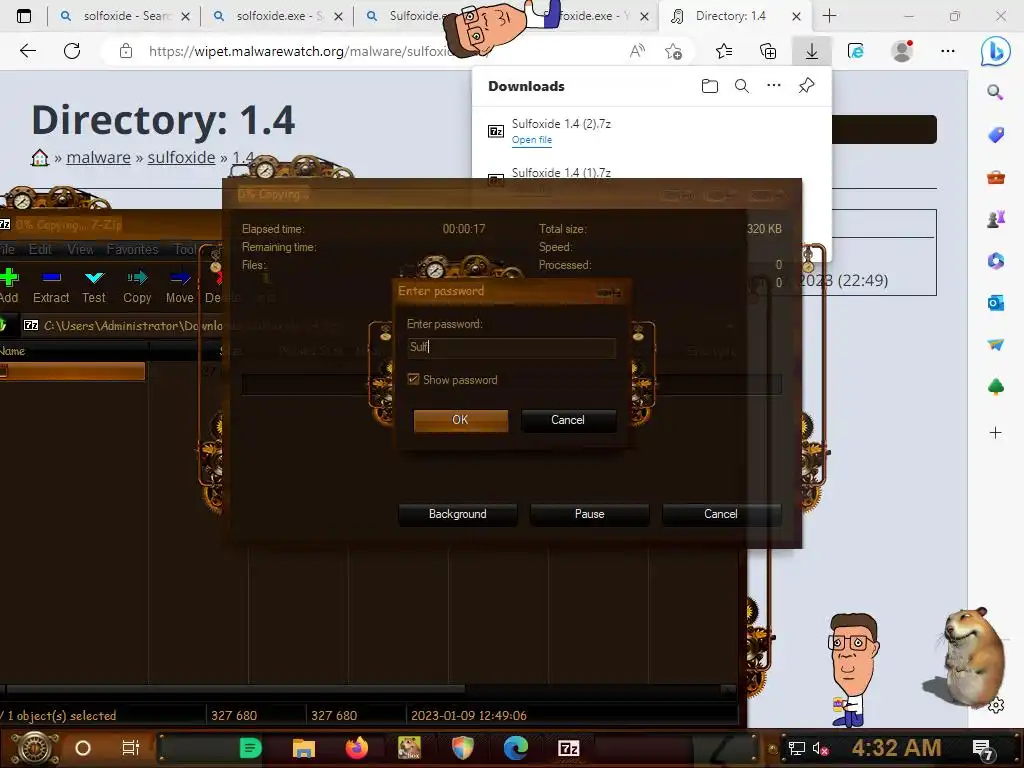Open the Edit menu in 7-Zip
This screenshot has height=768, width=1024.
(40, 249)
